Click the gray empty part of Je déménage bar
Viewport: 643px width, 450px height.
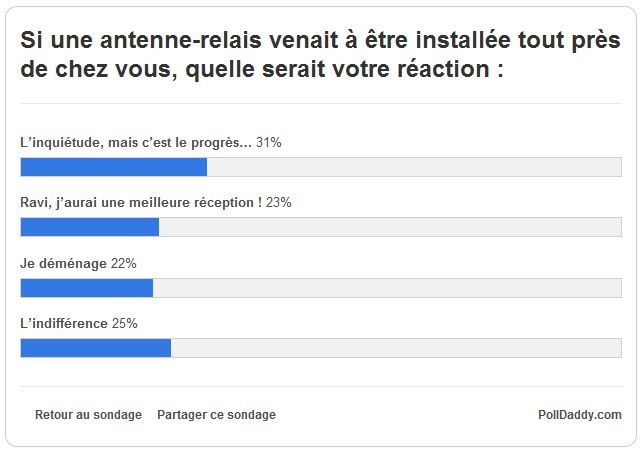pos(386,288)
